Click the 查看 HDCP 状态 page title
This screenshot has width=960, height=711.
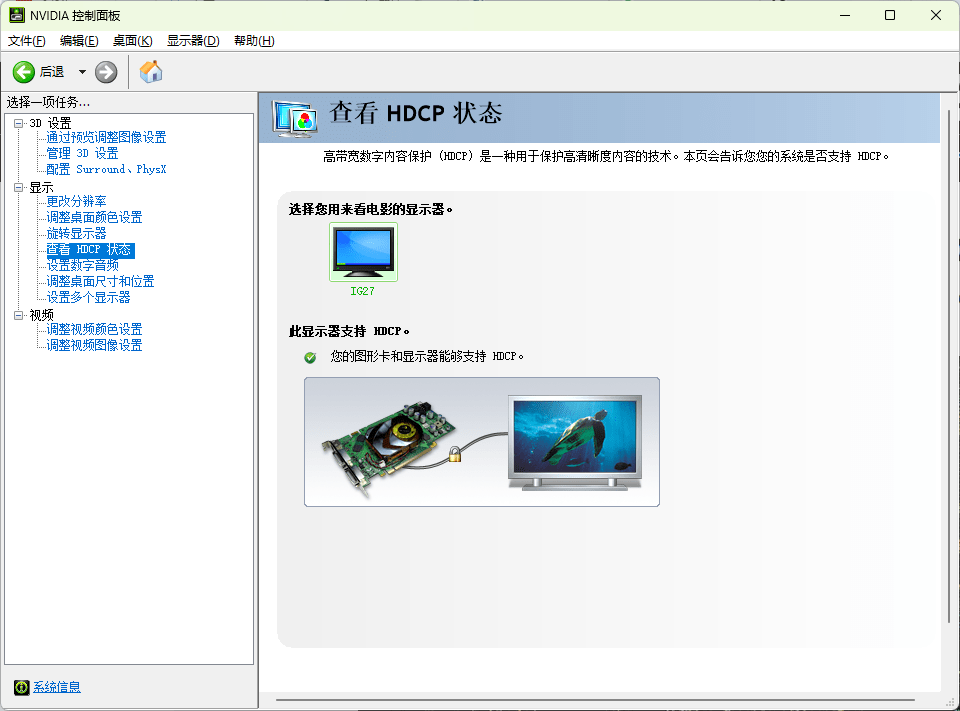(x=416, y=113)
